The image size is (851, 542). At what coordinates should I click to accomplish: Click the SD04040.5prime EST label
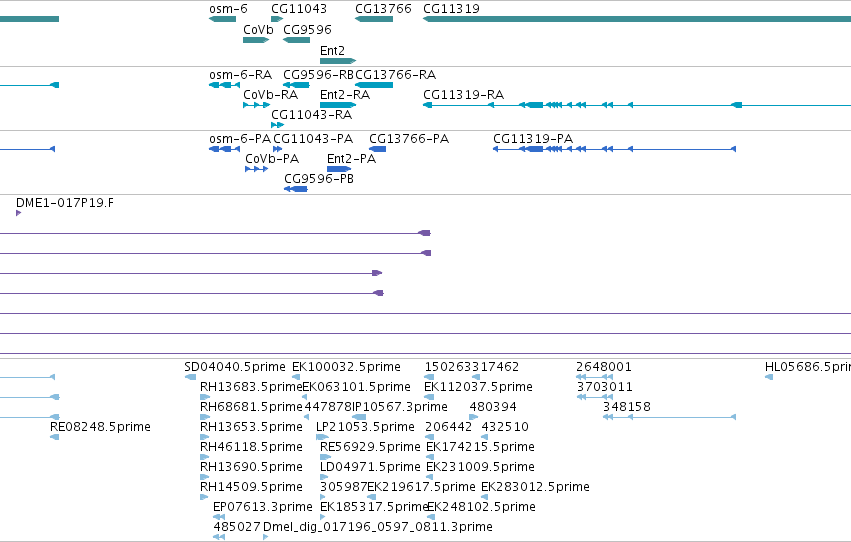235,367
